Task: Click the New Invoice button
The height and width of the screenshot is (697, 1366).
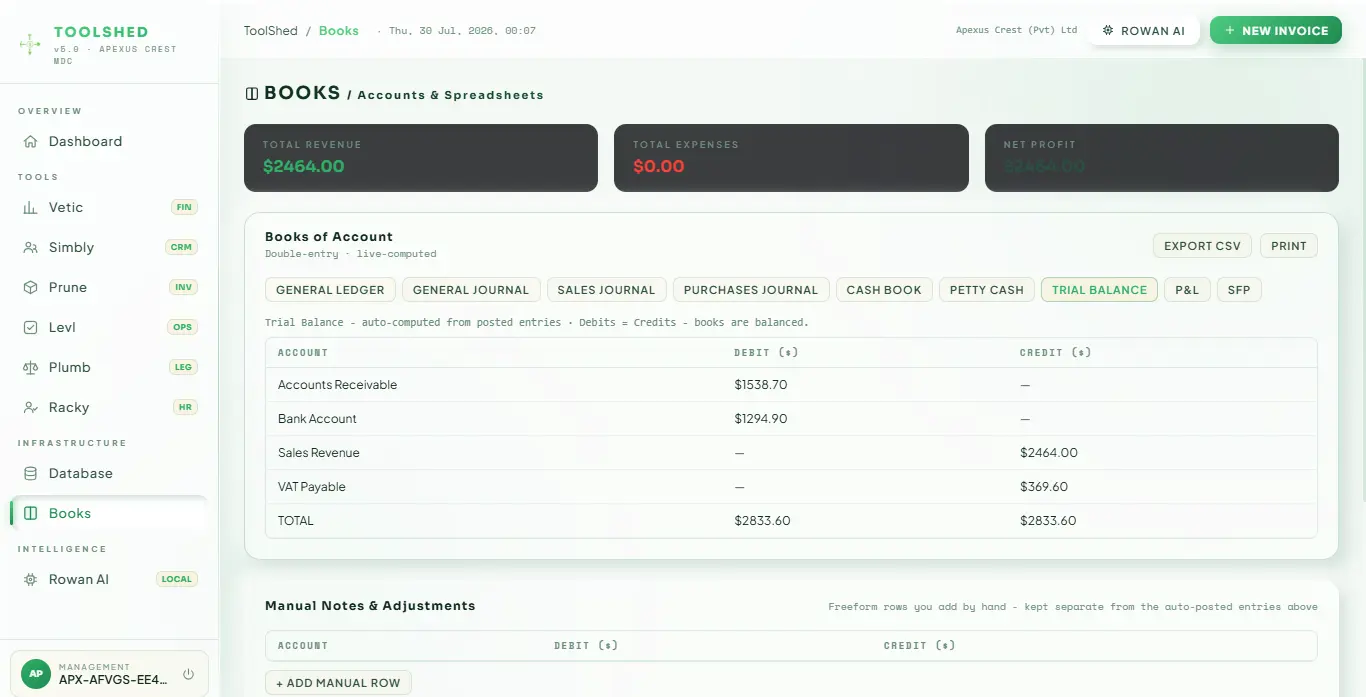Action: (1275, 31)
